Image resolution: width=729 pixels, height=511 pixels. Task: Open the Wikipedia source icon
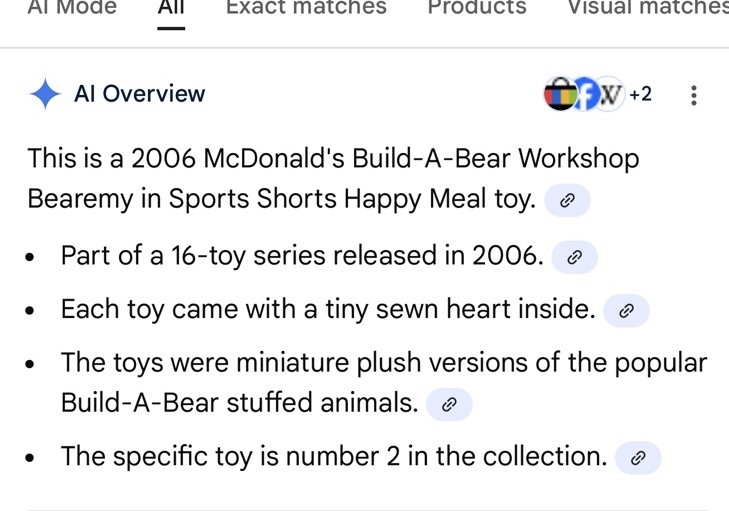(x=611, y=94)
